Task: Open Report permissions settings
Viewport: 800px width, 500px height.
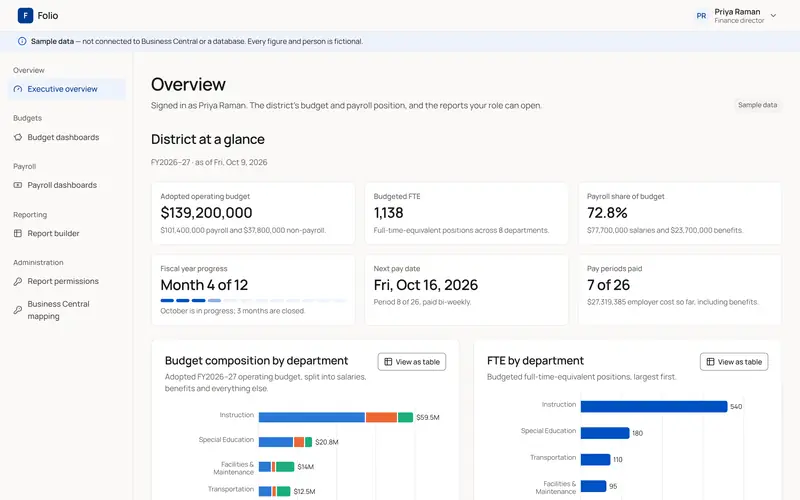Action: pos(67,281)
